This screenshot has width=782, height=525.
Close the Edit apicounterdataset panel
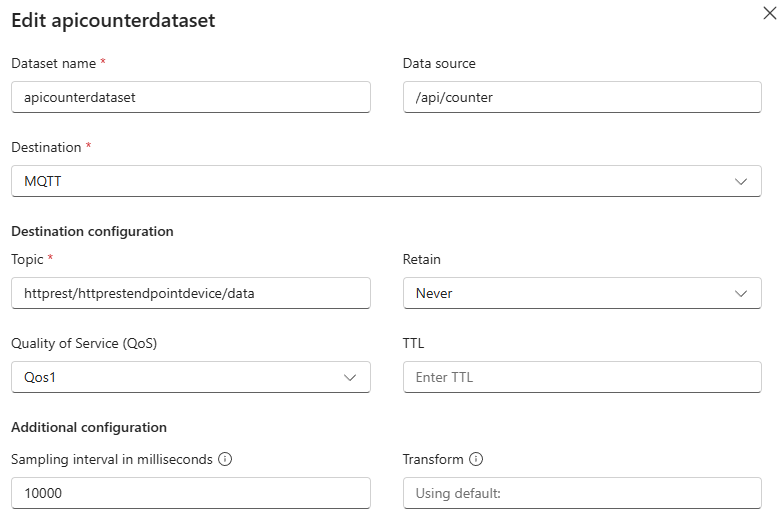(x=769, y=14)
